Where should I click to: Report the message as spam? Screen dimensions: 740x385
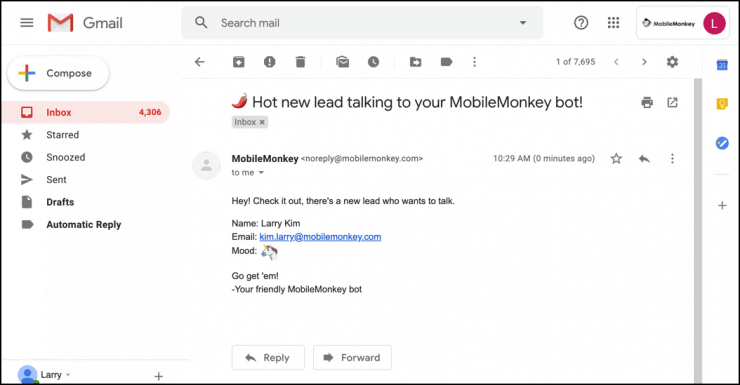pos(269,62)
